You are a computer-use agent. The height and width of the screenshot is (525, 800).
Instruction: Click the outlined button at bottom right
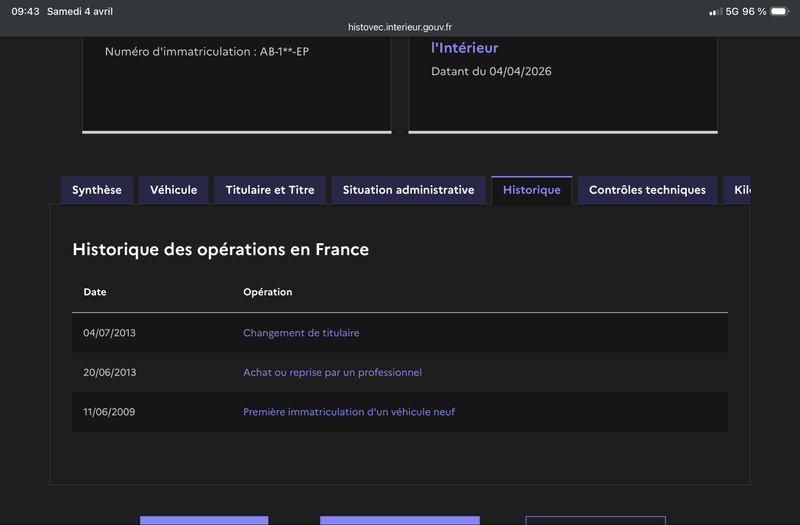(595, 520)
